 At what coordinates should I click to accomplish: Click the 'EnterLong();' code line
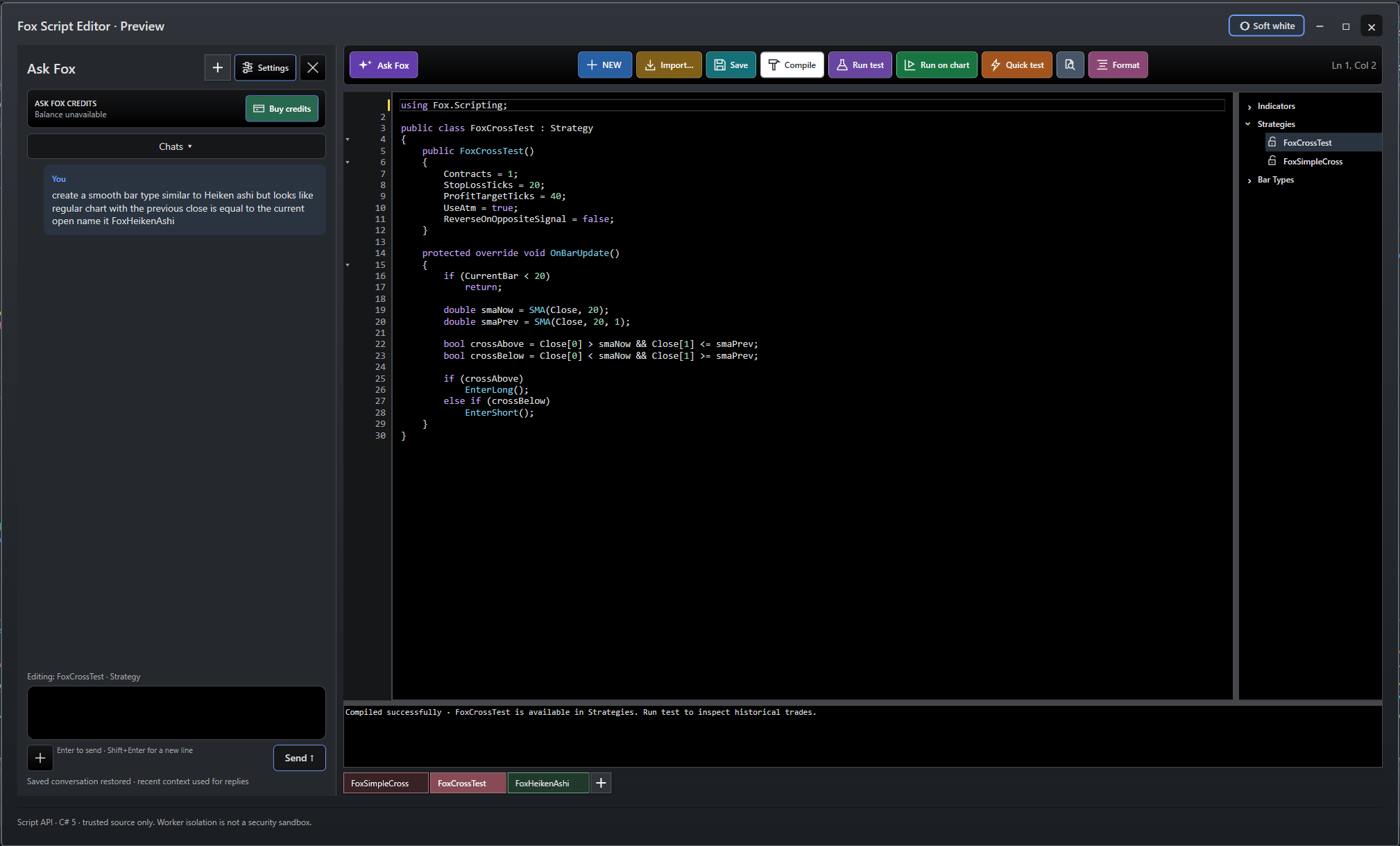497,390
